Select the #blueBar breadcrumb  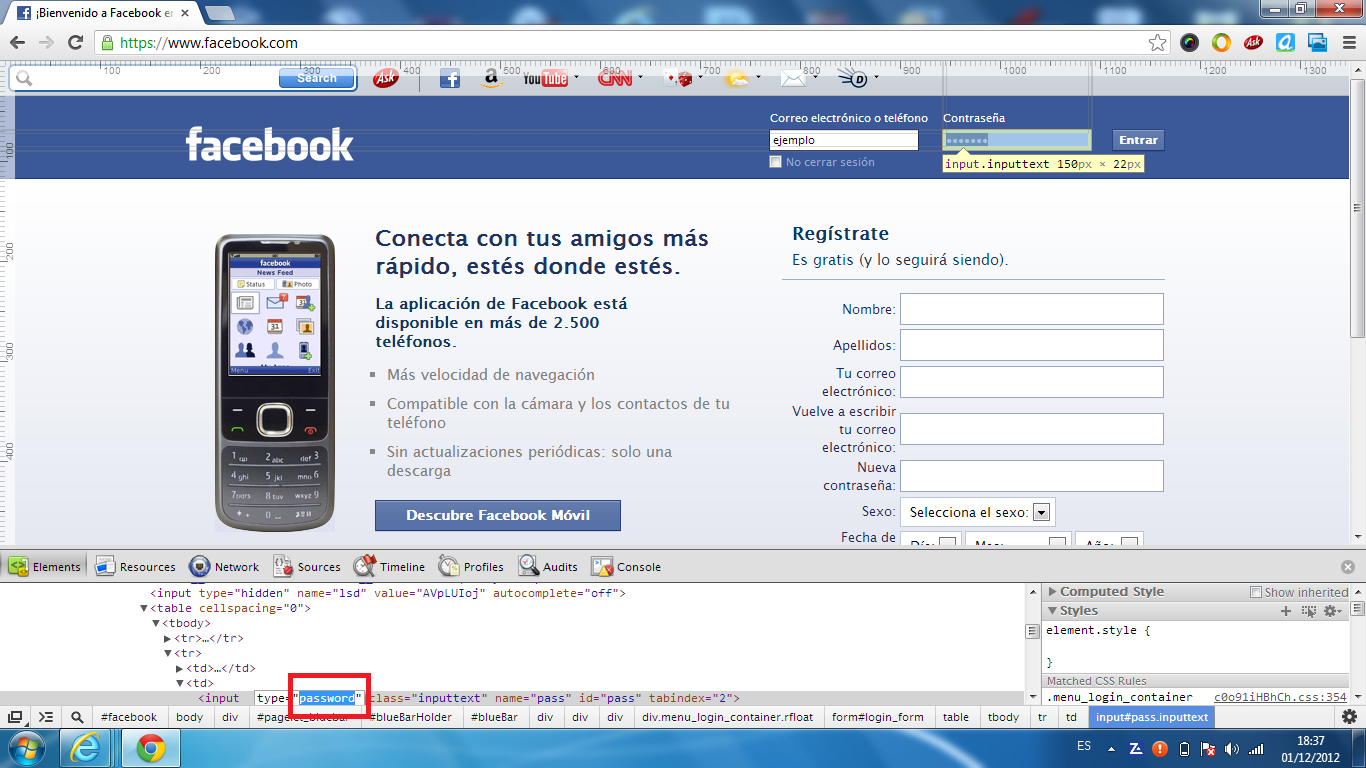(494, 717)
